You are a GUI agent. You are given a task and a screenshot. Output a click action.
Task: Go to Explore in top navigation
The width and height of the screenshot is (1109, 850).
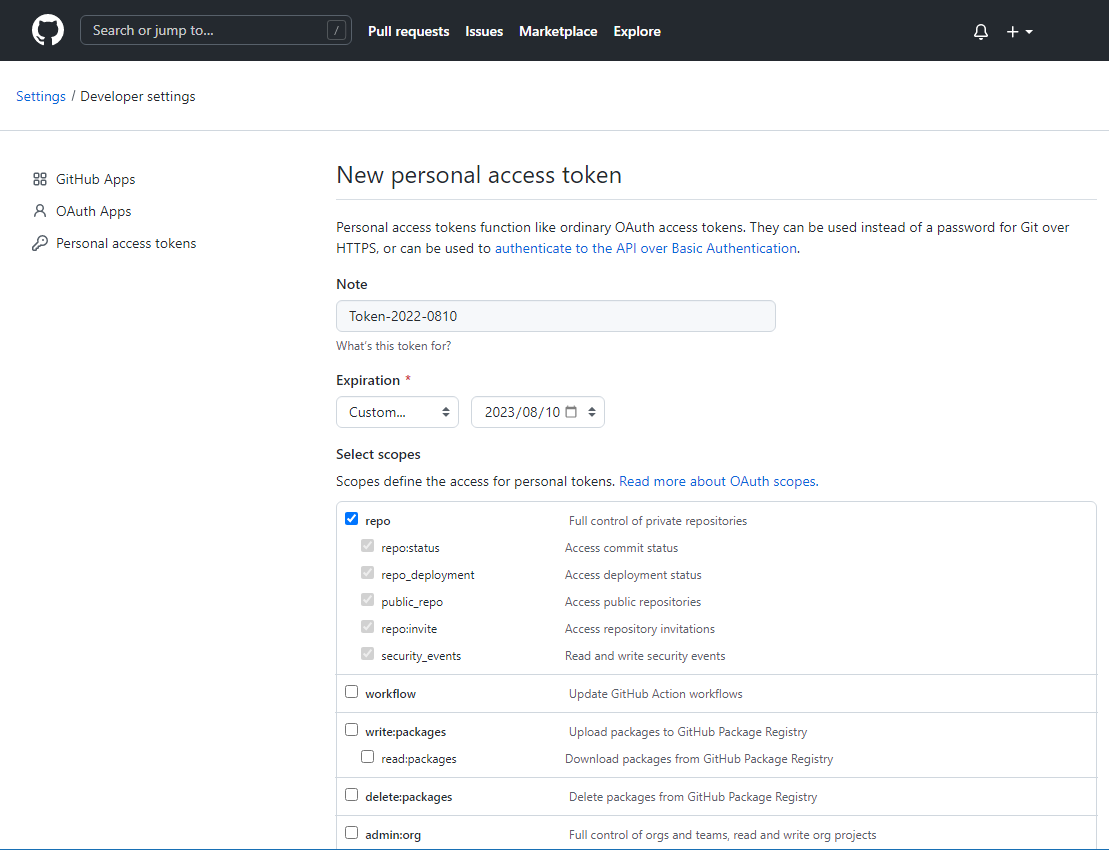point(637,31)
